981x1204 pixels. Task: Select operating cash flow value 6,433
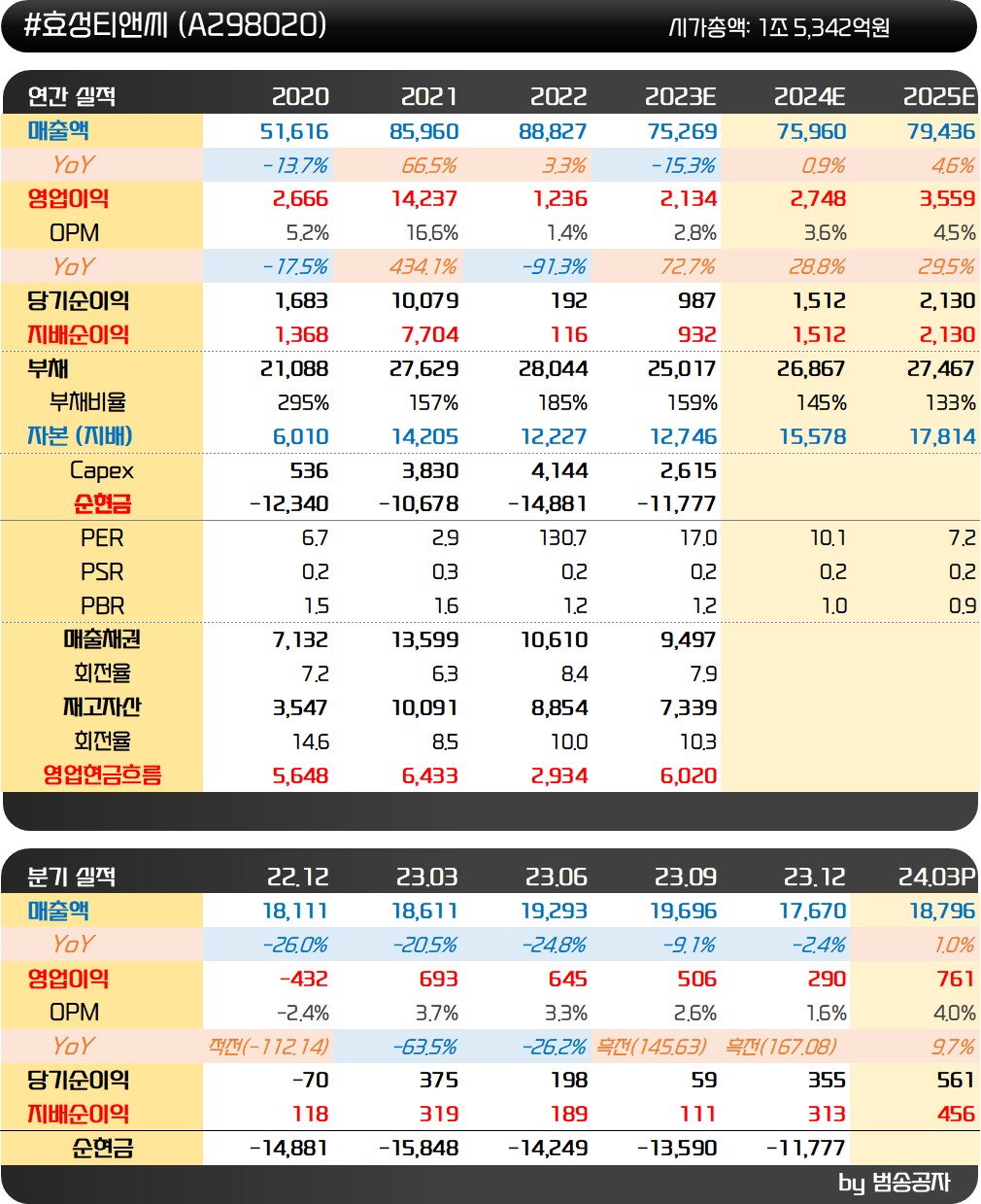tap(429, 776)
